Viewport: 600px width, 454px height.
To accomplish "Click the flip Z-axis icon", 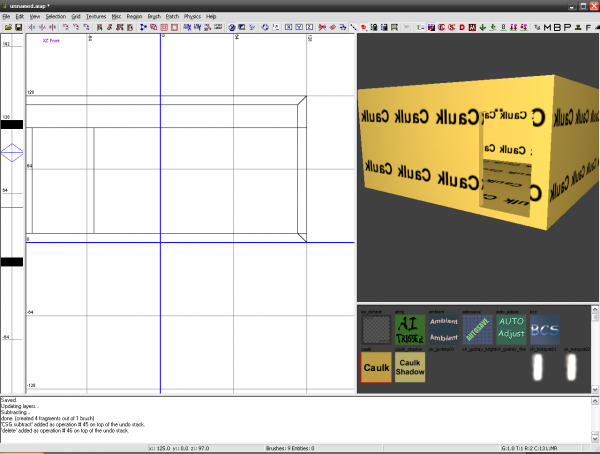I will coord(52,27).
